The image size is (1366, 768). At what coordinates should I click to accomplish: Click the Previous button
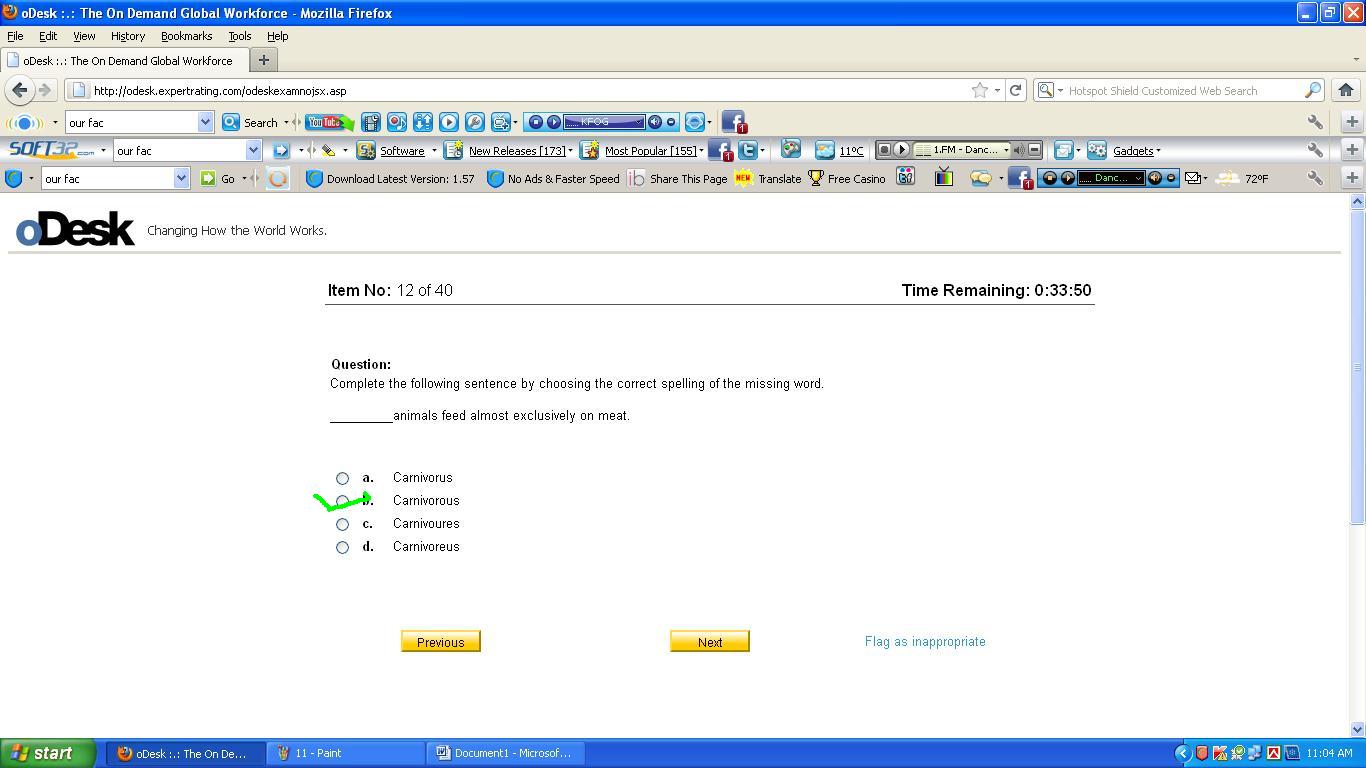(x=441, y=642)
